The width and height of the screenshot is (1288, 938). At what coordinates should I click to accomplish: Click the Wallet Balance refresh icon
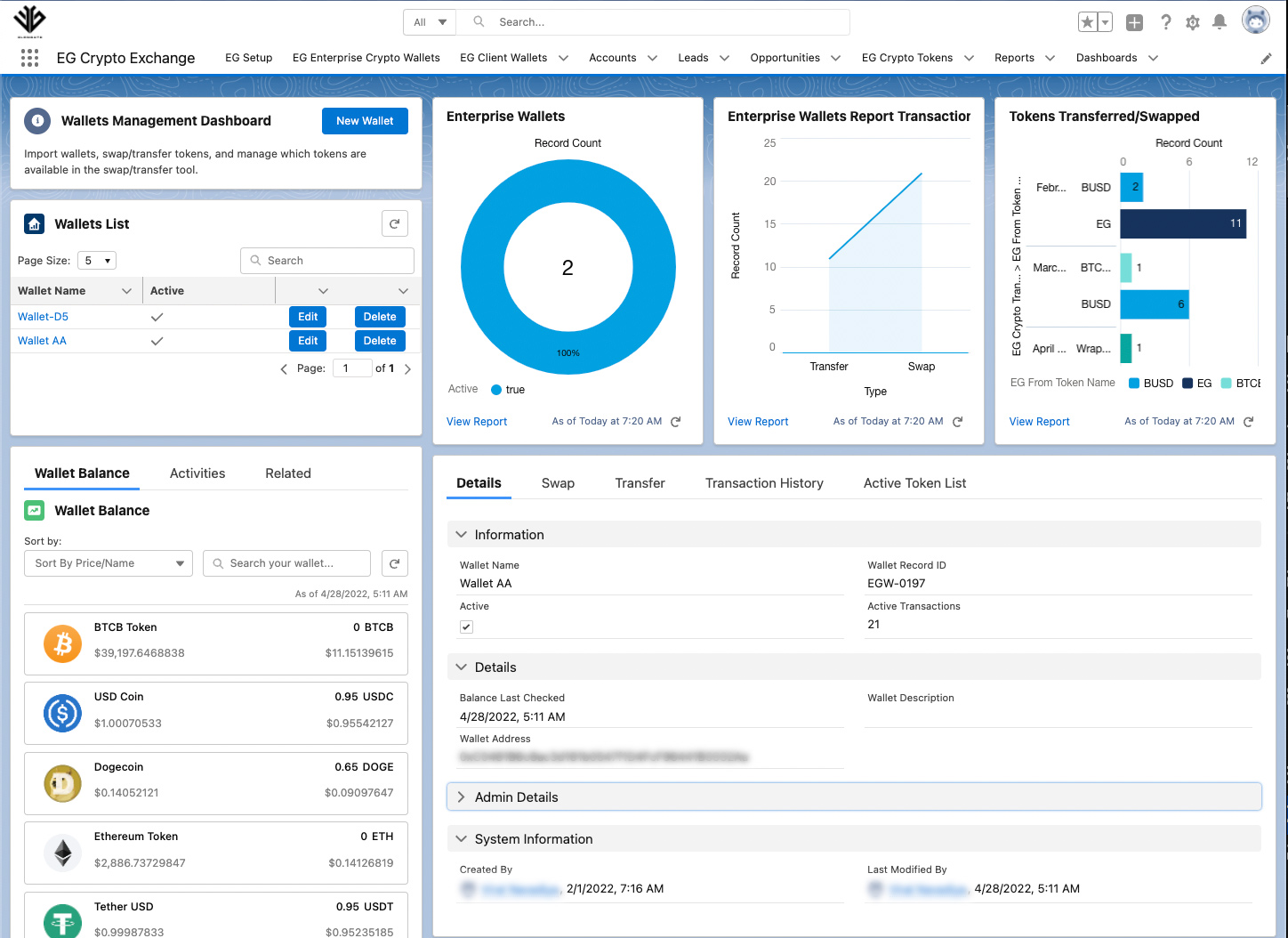[x=395, y=563]
